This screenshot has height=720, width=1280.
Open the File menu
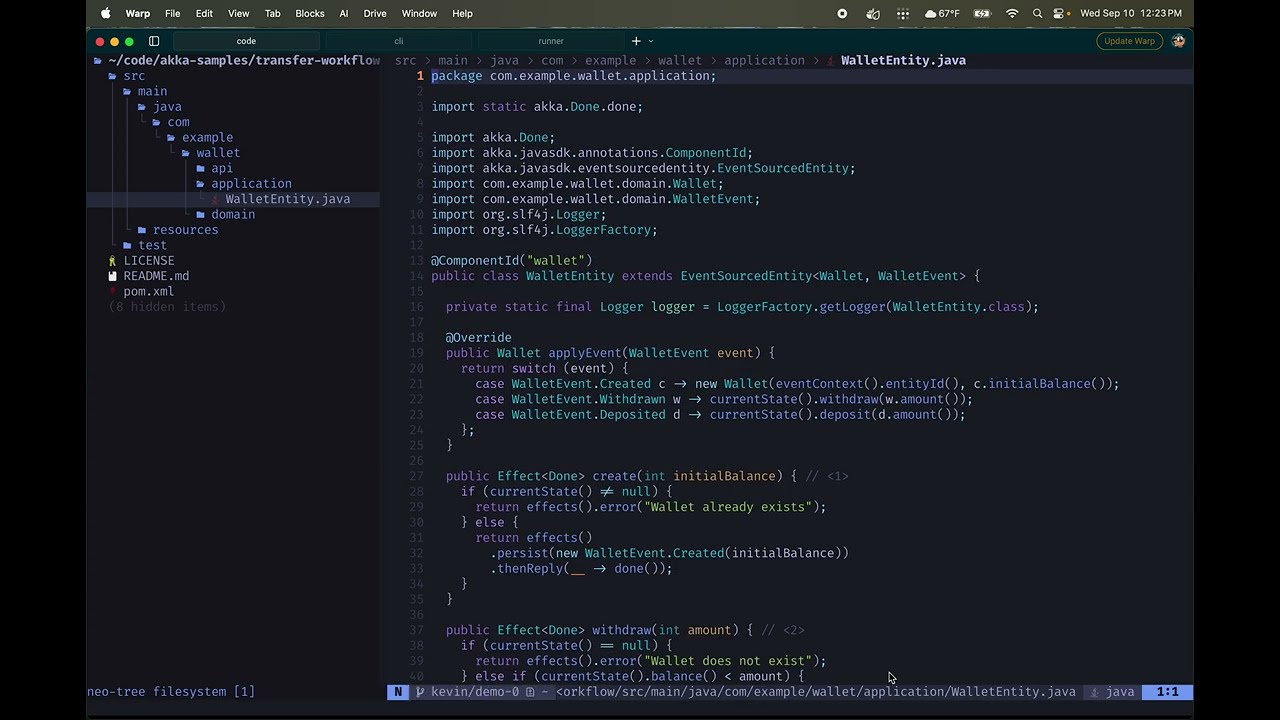(x=172, y=13)
